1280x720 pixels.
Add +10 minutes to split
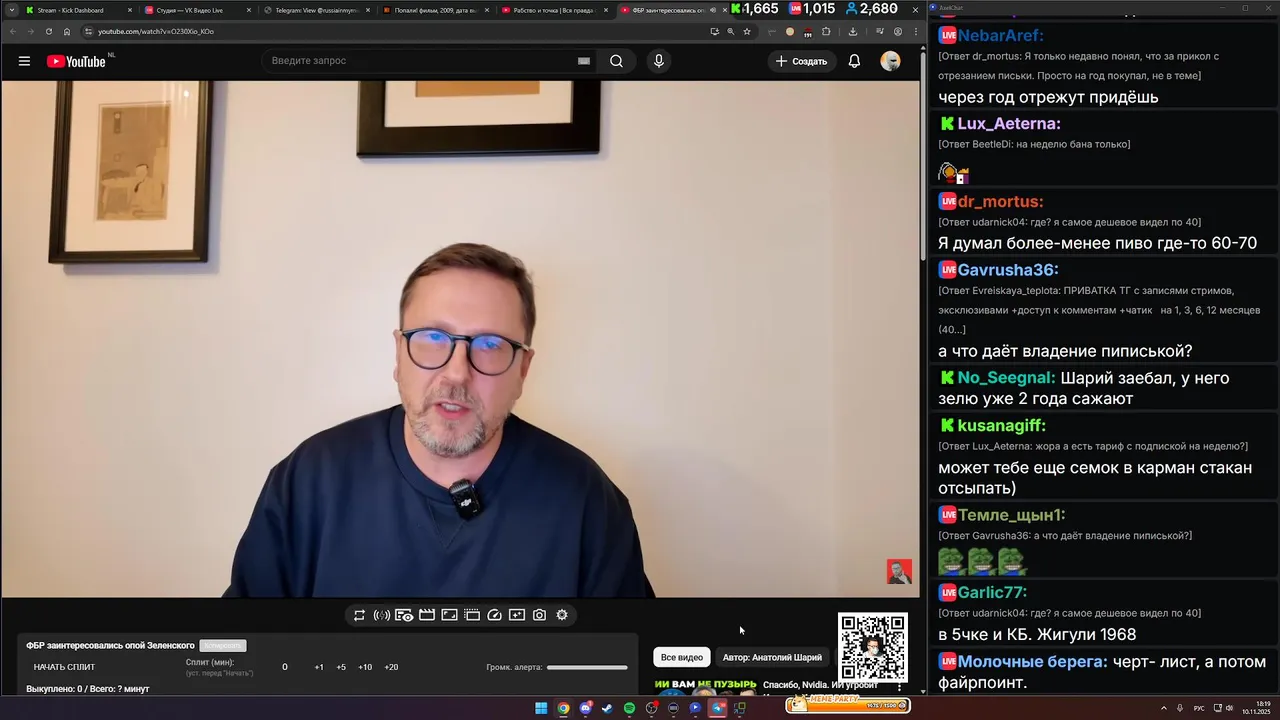click(365, 667)
